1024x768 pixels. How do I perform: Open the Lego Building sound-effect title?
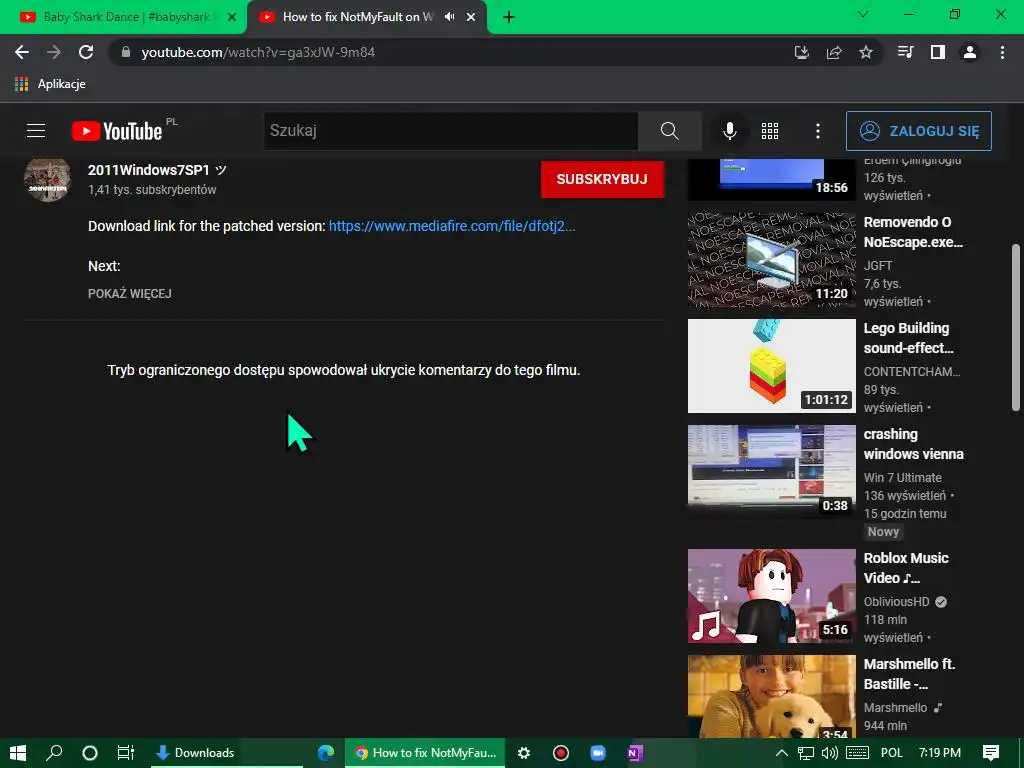tap(908, 338)
